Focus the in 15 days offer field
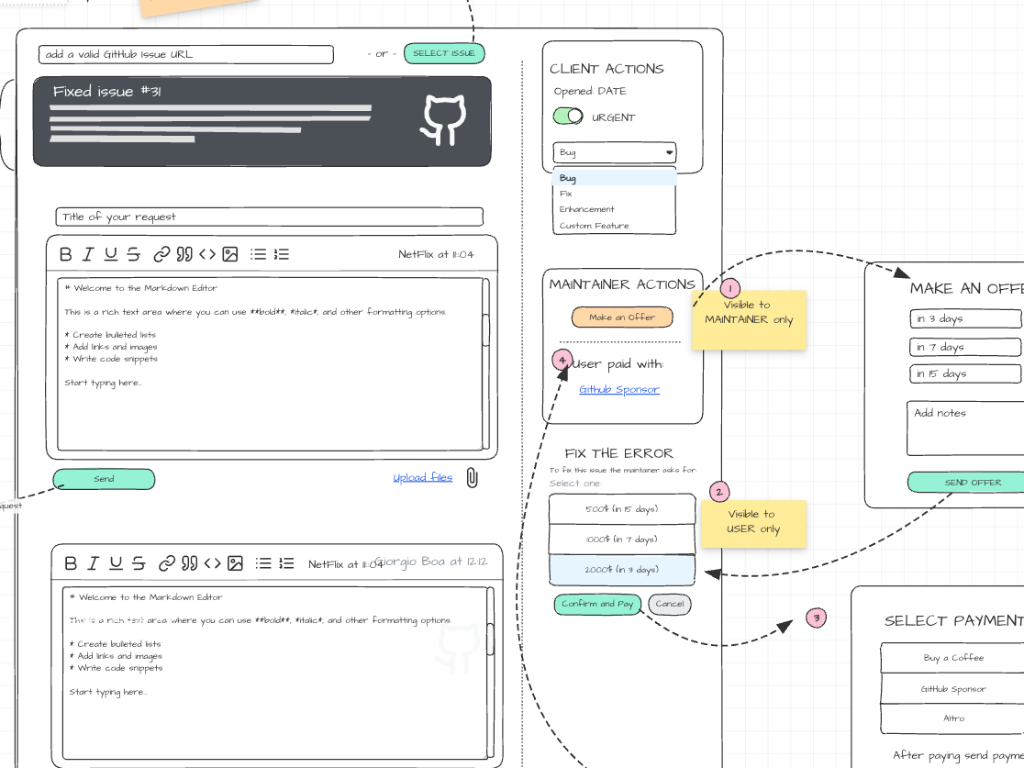This screenshot has width=1024, height=768. (x=966, y=374)
